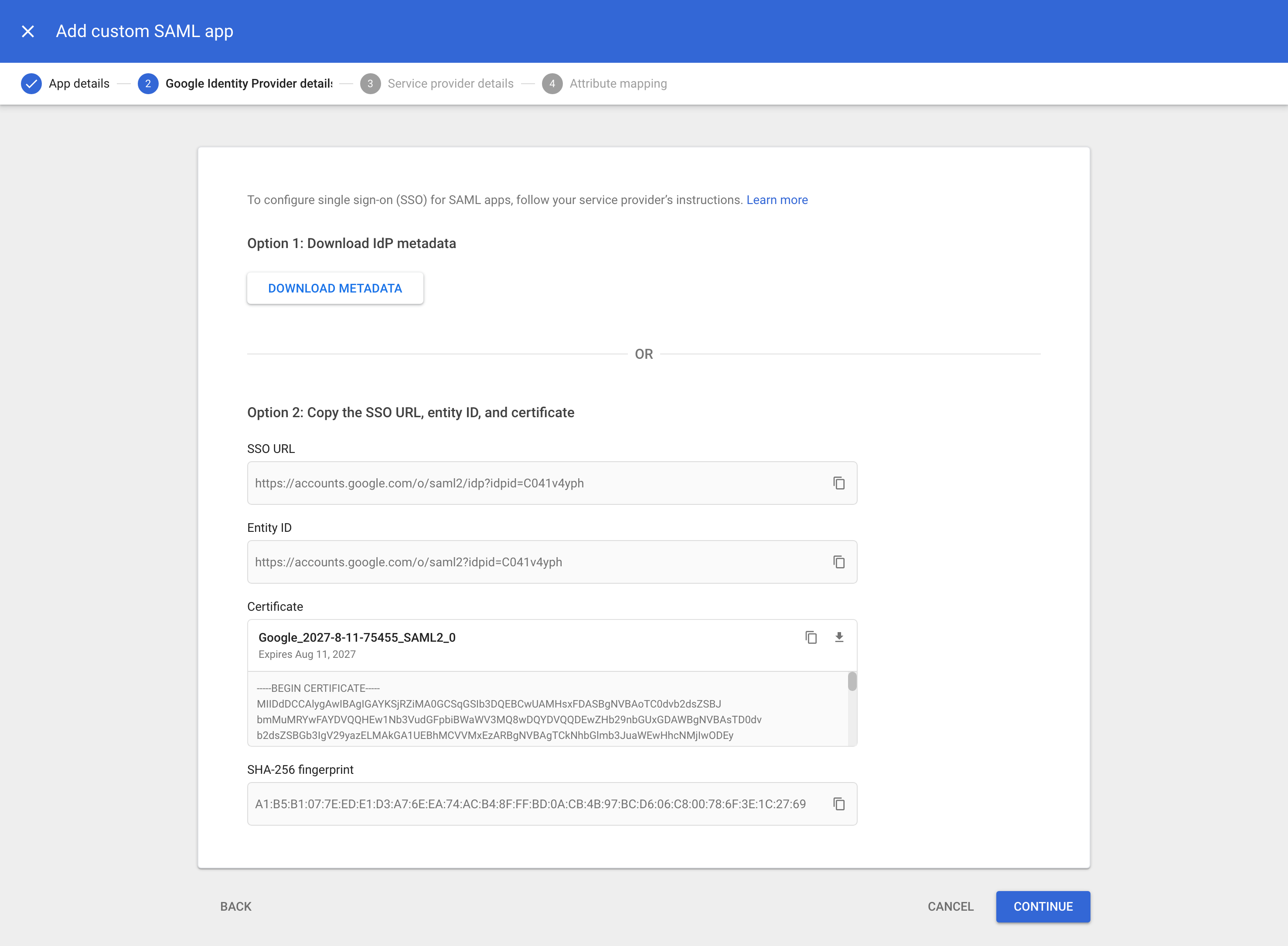1288x946 pixels.
Task: Copy the SHA-256 fingerprint
Action: tap(838, 803)
